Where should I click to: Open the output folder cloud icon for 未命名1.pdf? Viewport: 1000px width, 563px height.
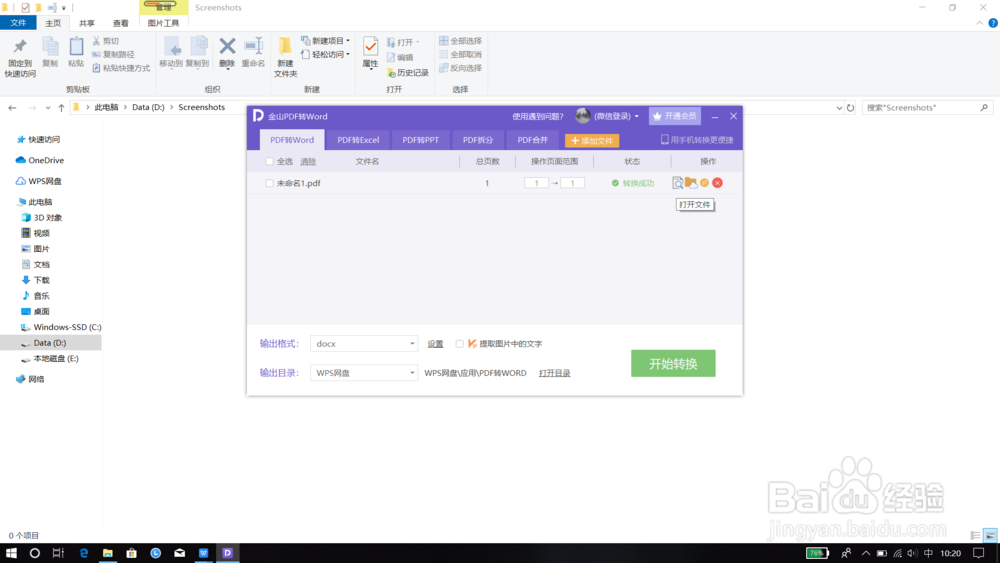[691, 183]
